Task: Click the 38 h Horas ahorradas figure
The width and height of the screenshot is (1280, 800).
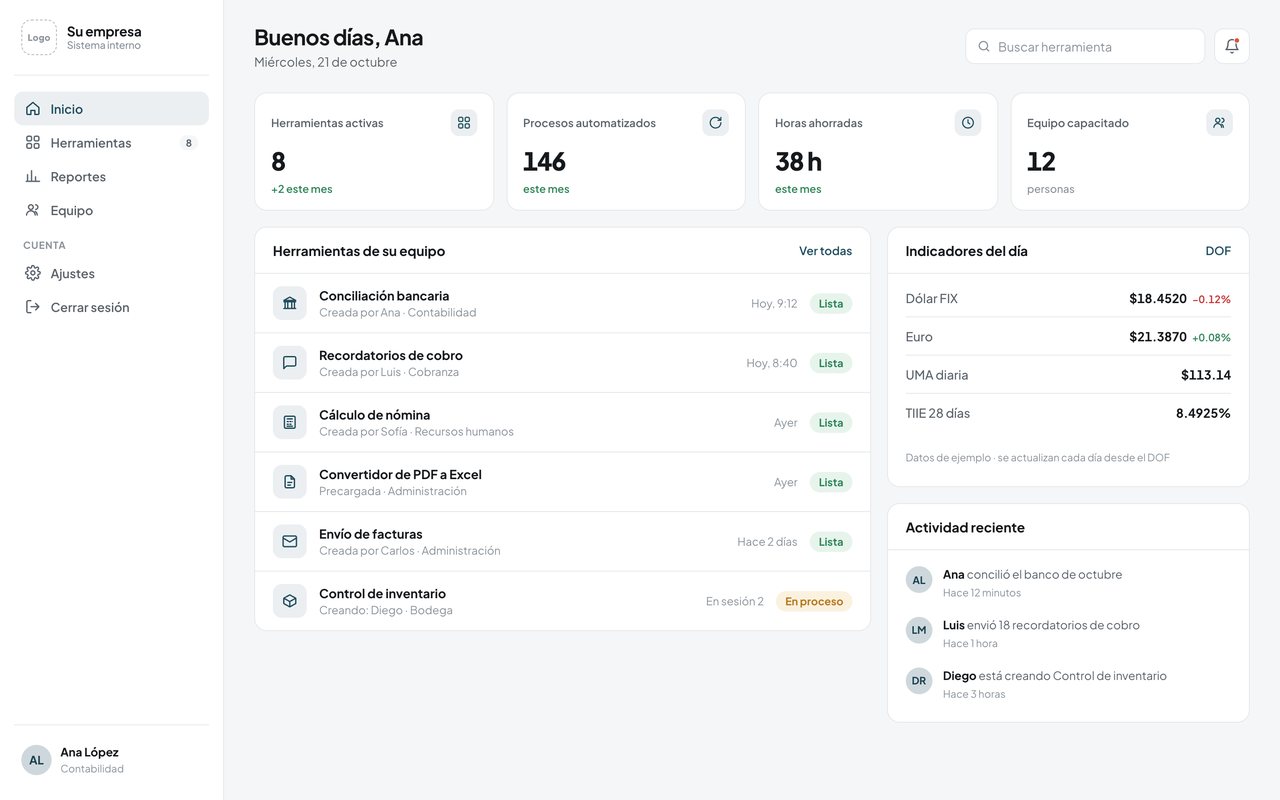Action: pyautogui.click(x=798, y=161)
